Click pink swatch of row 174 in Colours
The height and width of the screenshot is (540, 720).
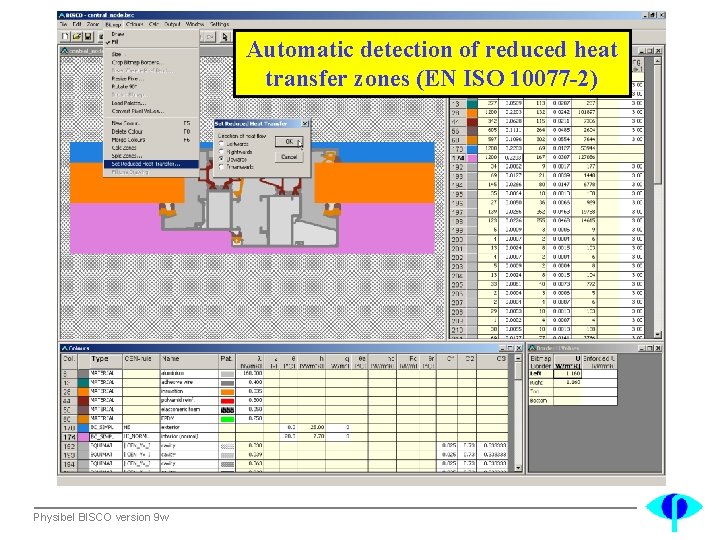[x=83, y=437]
